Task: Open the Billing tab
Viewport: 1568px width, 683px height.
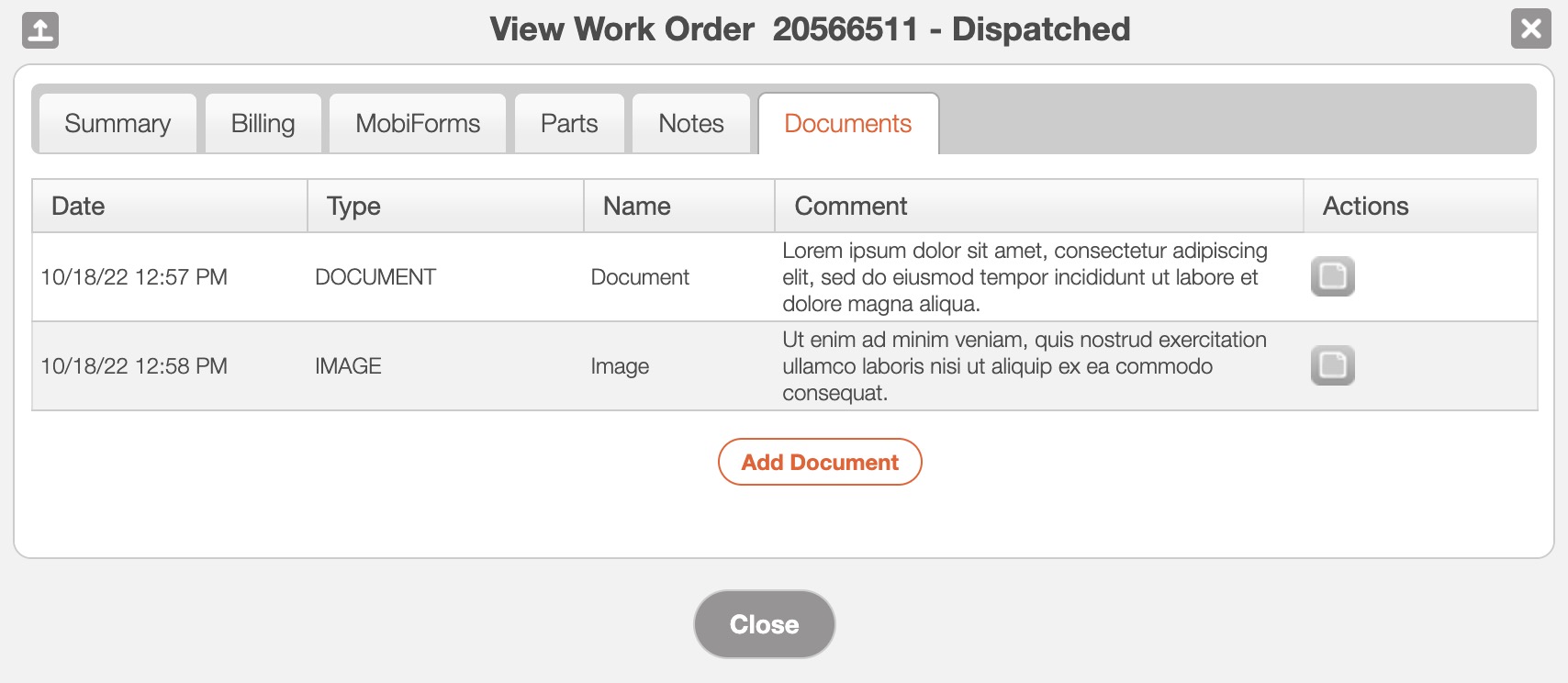Action: (x=263, y=124)
